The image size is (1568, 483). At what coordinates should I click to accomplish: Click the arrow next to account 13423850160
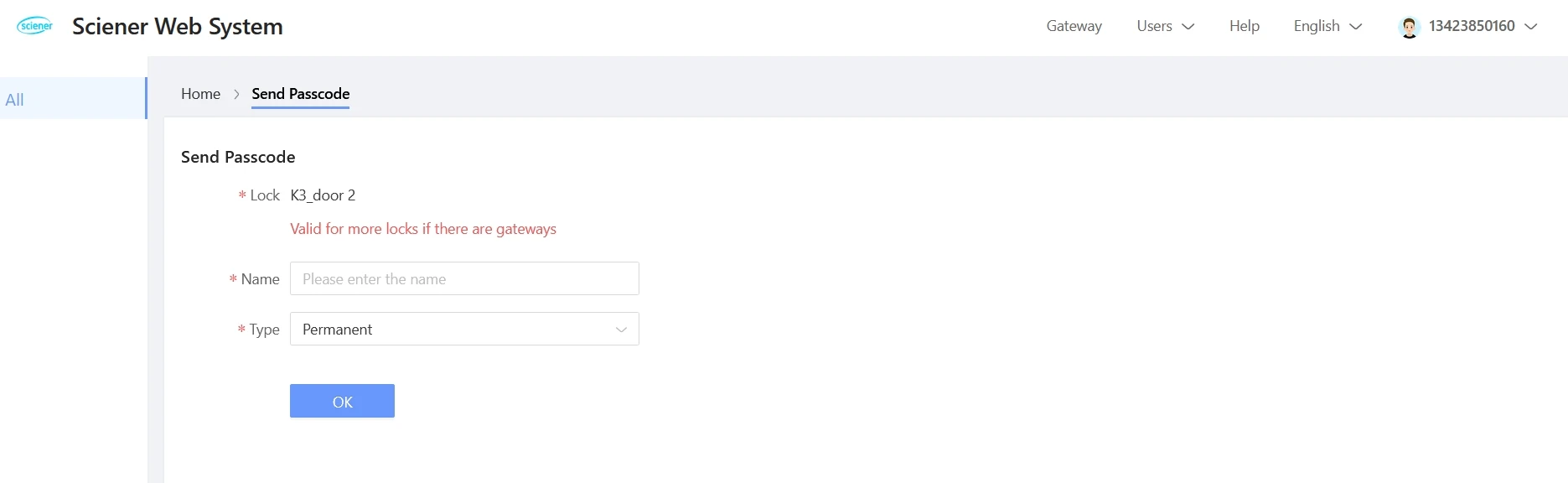(x=1531, y=27)
